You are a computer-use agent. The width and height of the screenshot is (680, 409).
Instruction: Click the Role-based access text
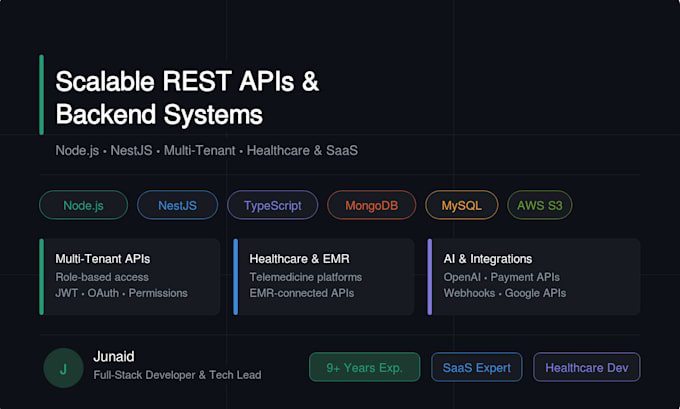(102, 277)
